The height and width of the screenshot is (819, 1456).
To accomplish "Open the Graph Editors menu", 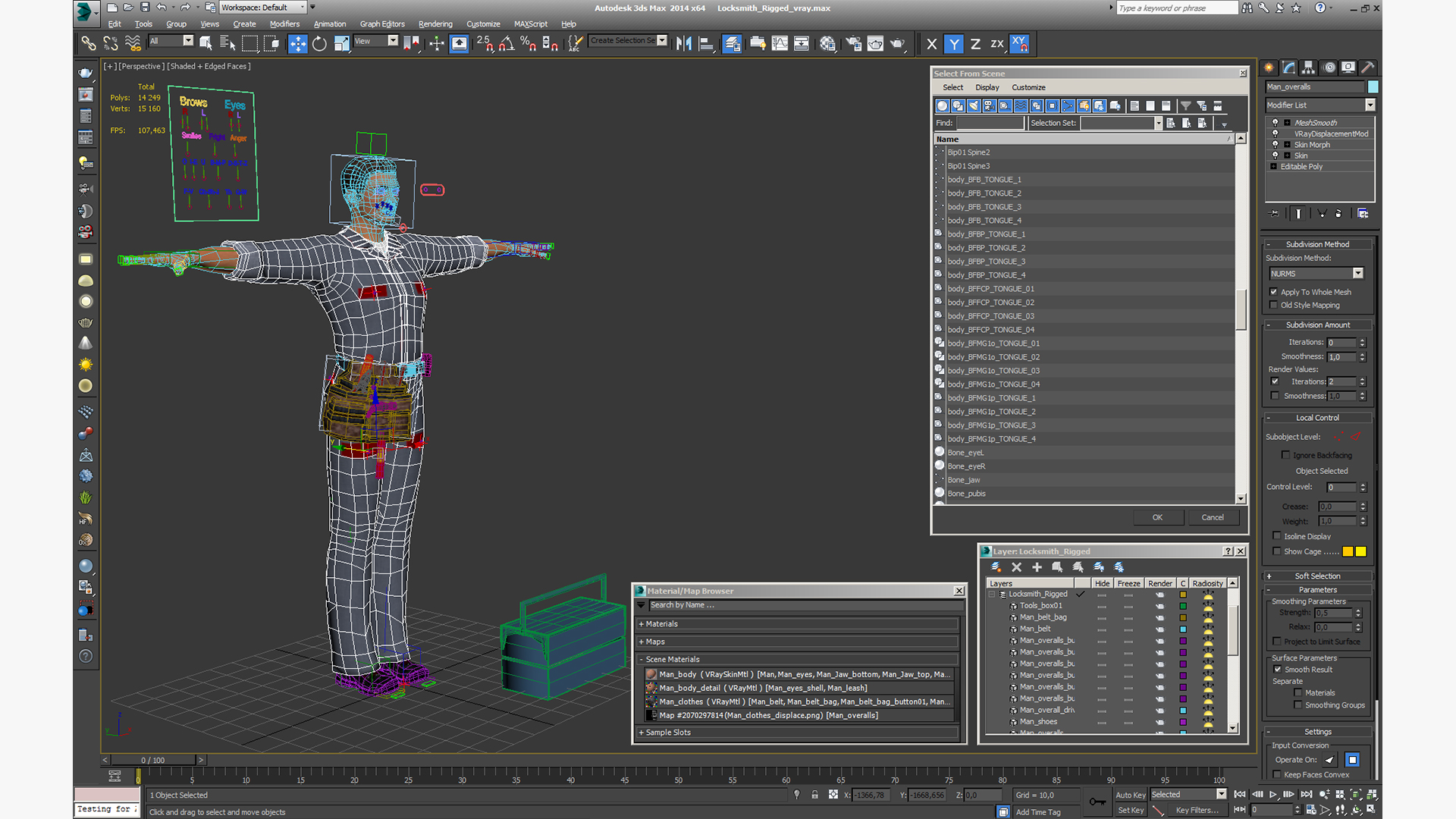I will coord(382,24).
